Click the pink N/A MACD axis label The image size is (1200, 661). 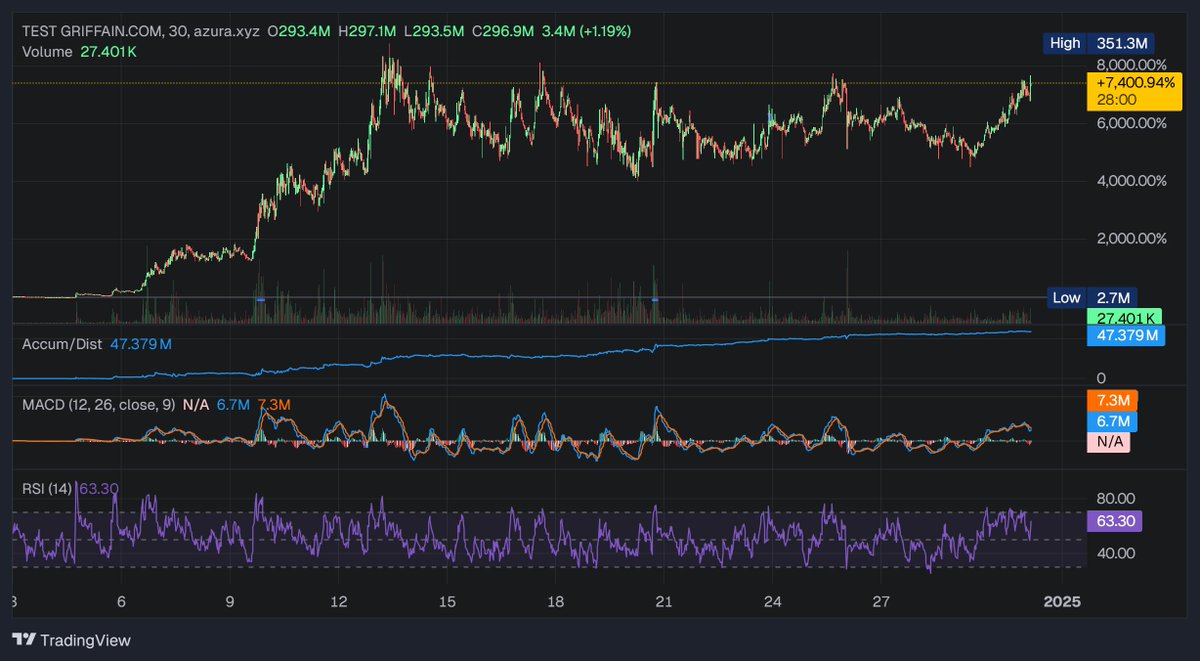1108,442
